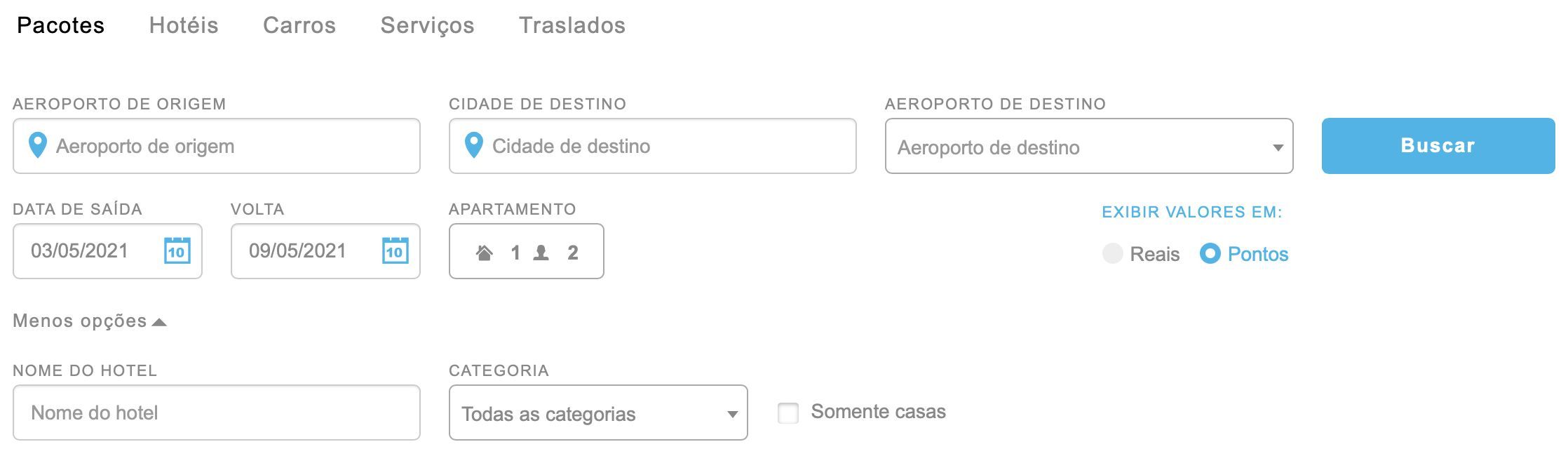Open the Volta calendar icon
This screenshot has width=1568, height=456.
[395, 250]
